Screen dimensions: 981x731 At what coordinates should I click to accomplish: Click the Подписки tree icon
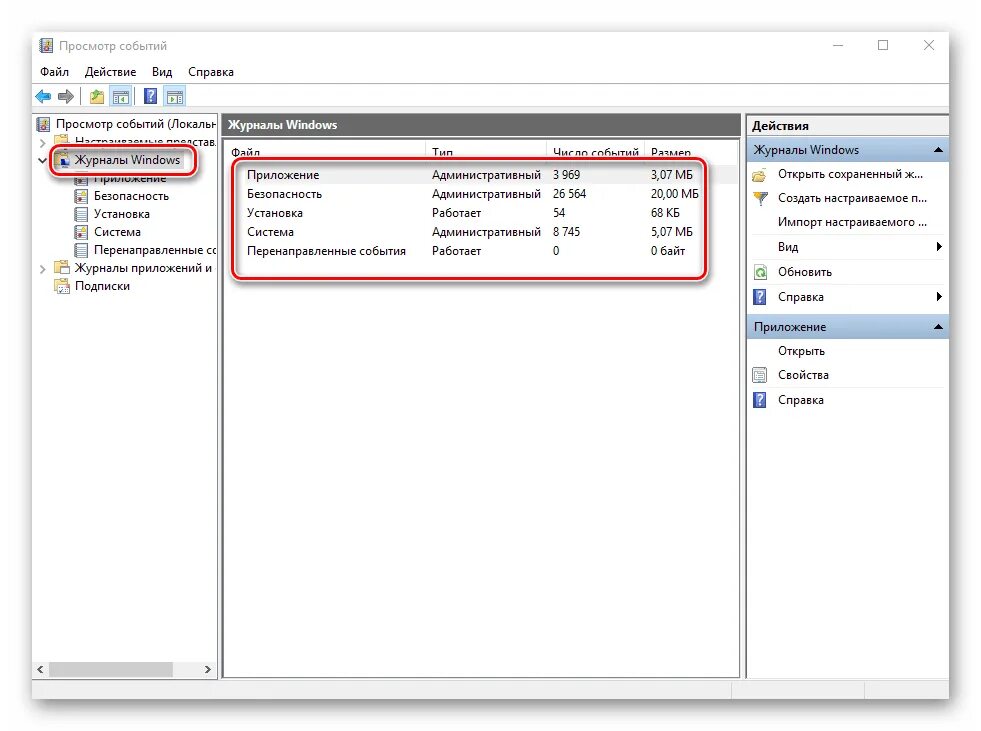pyautogui.click(x=62, y=286)
